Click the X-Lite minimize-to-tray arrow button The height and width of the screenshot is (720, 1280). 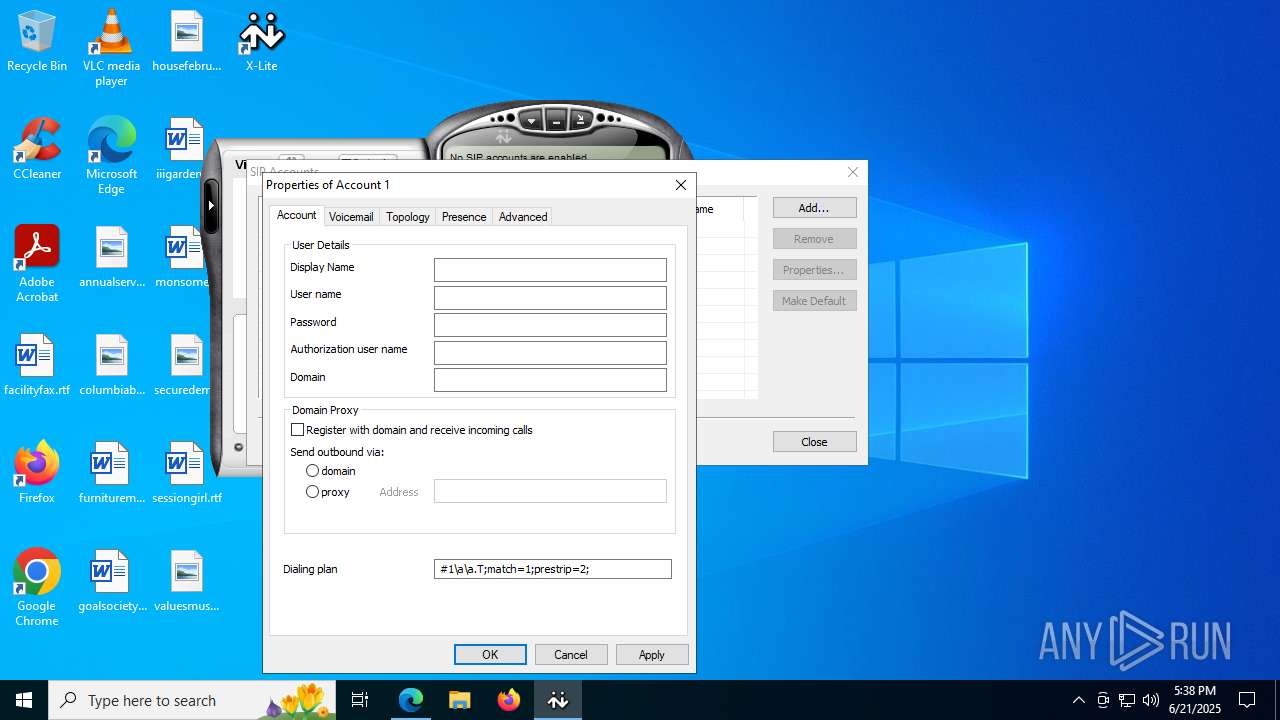pyautogui.click(x=580, y=120)
